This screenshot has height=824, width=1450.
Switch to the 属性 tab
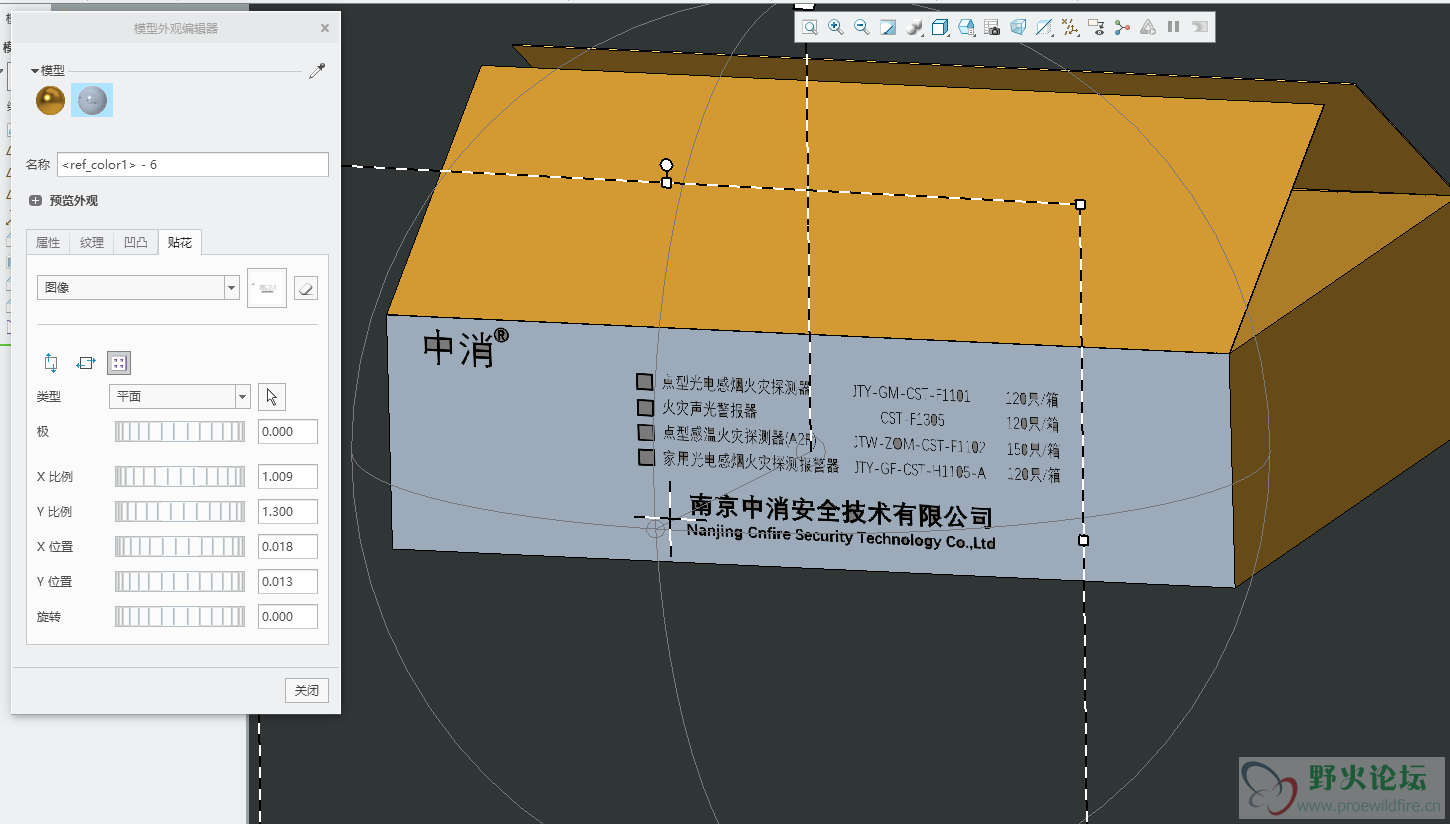tap(48, 242)
